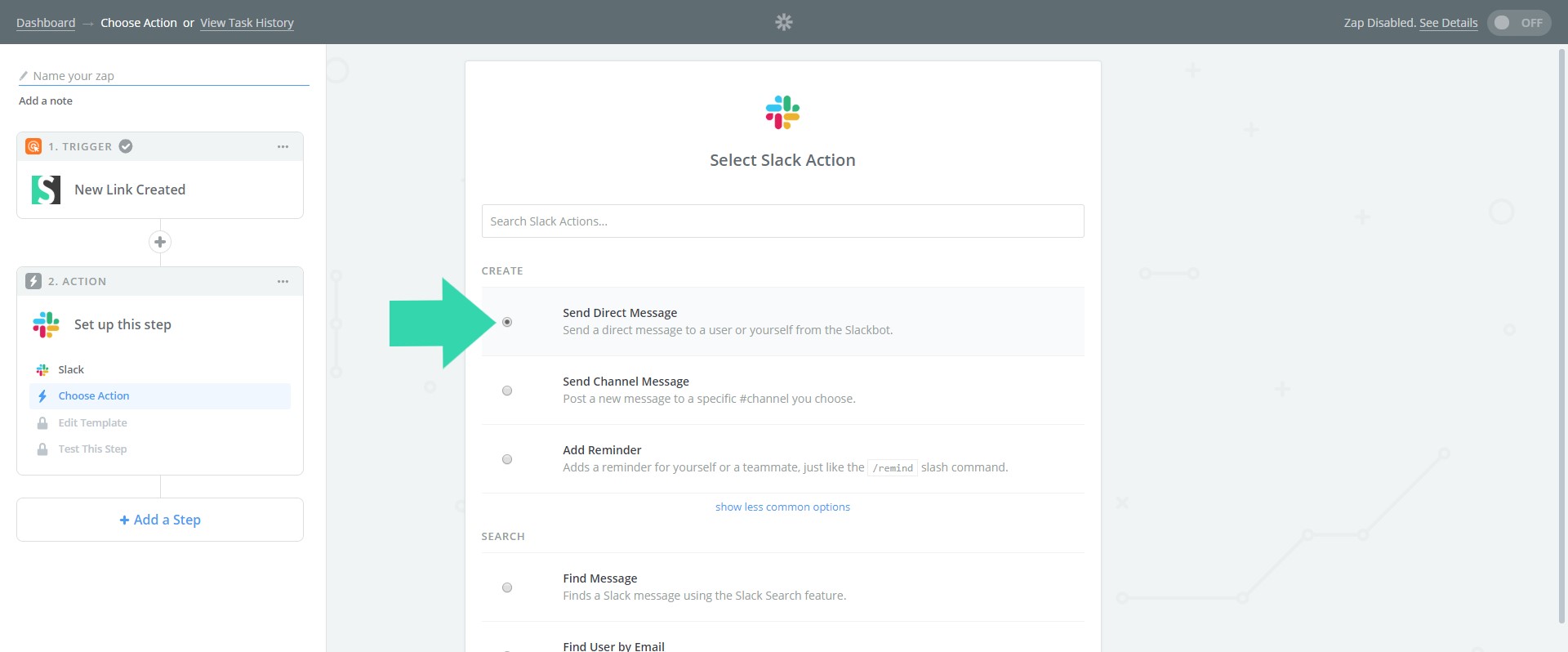Click the Send Channel Message title
This screenshot has height=652, width=1568.
[x=626, y=382]
